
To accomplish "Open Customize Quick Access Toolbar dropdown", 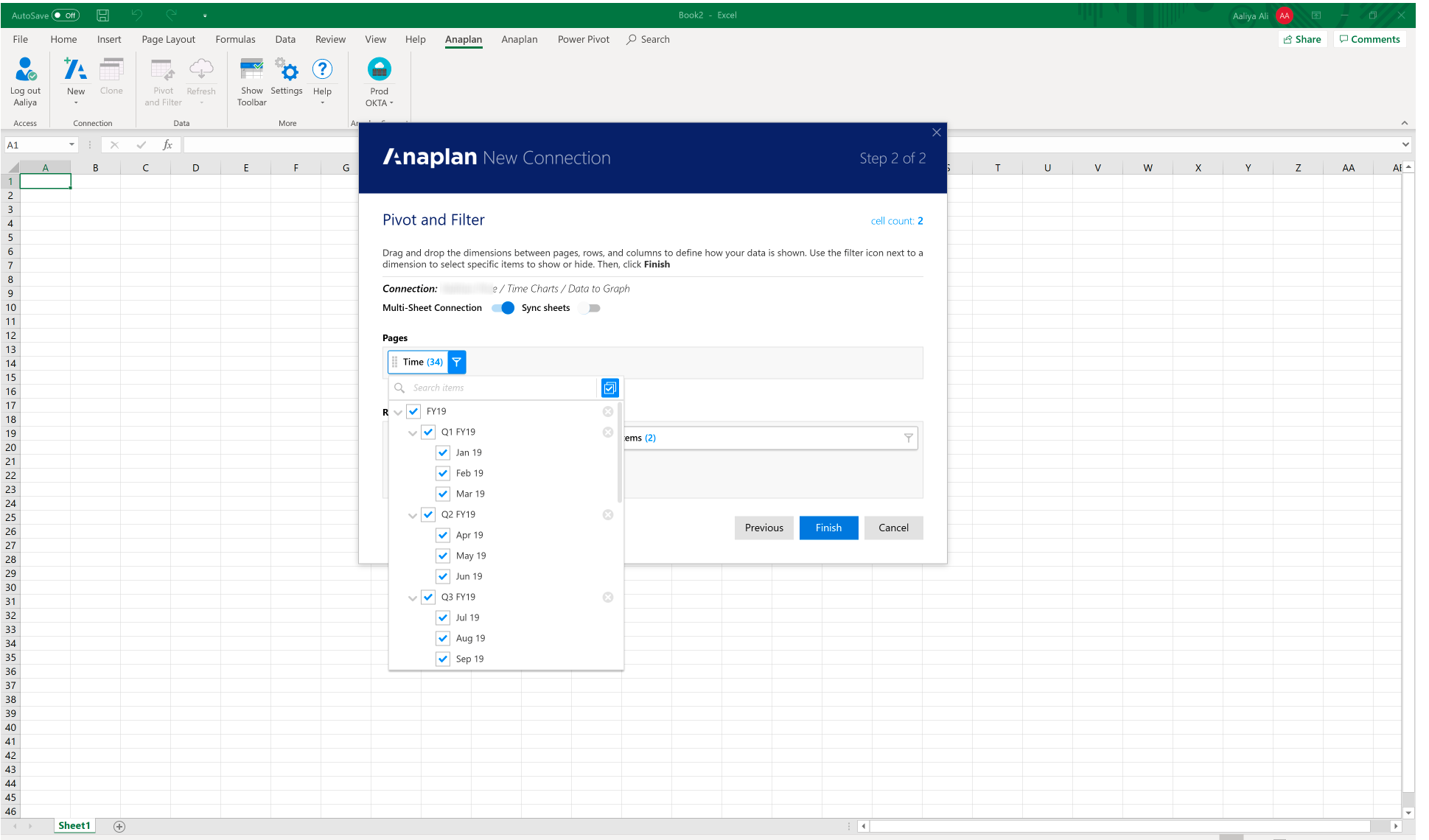I will click(205, 15).
